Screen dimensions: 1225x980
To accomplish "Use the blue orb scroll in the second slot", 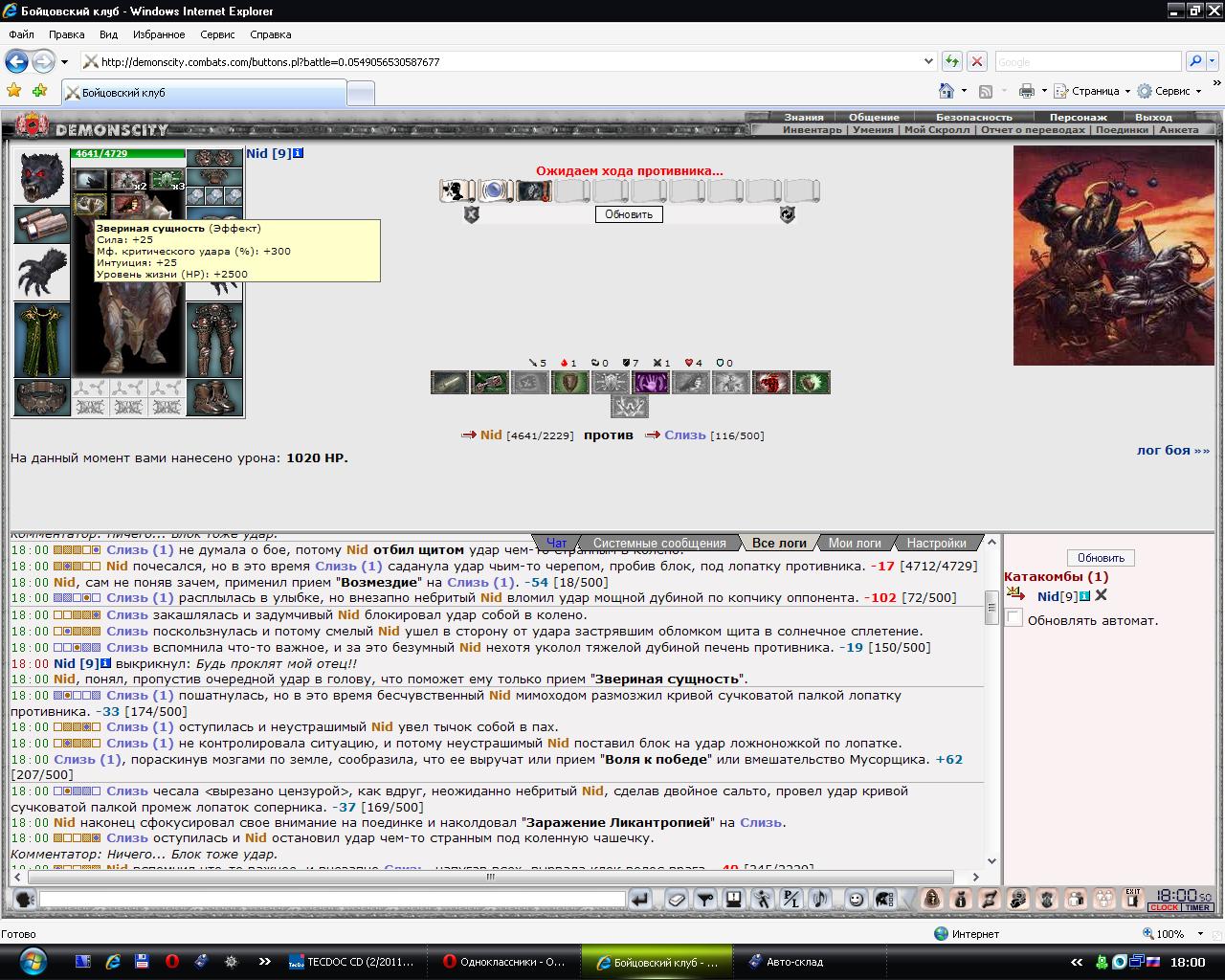I will click(496, 190).
